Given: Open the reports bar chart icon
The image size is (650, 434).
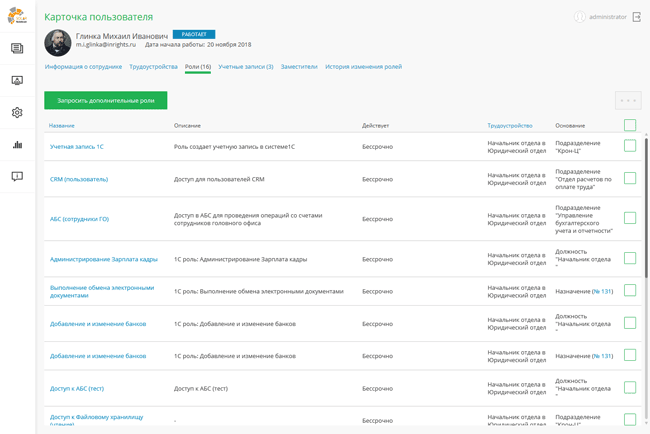Looking at the screenshot, I should point(17,145).
